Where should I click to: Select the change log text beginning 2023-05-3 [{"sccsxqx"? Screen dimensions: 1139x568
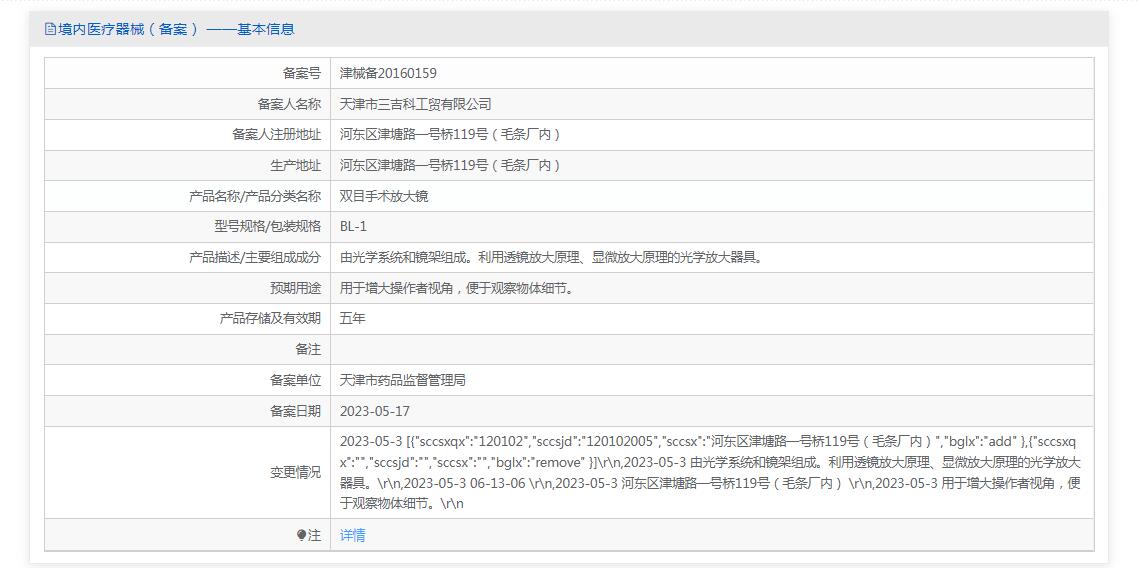711,472
